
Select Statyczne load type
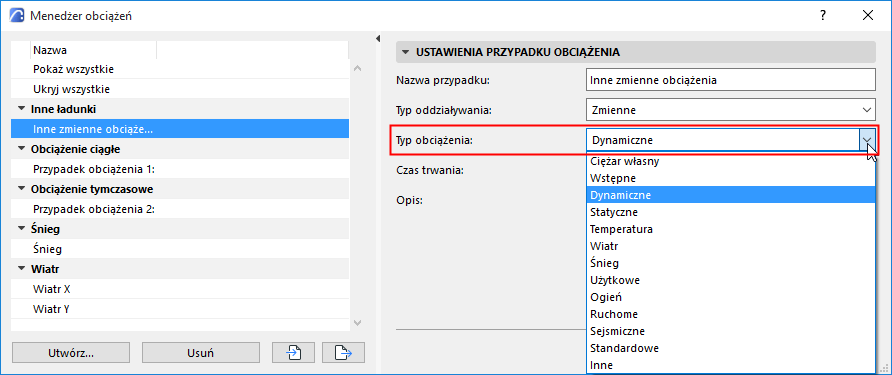click(730, 212)
